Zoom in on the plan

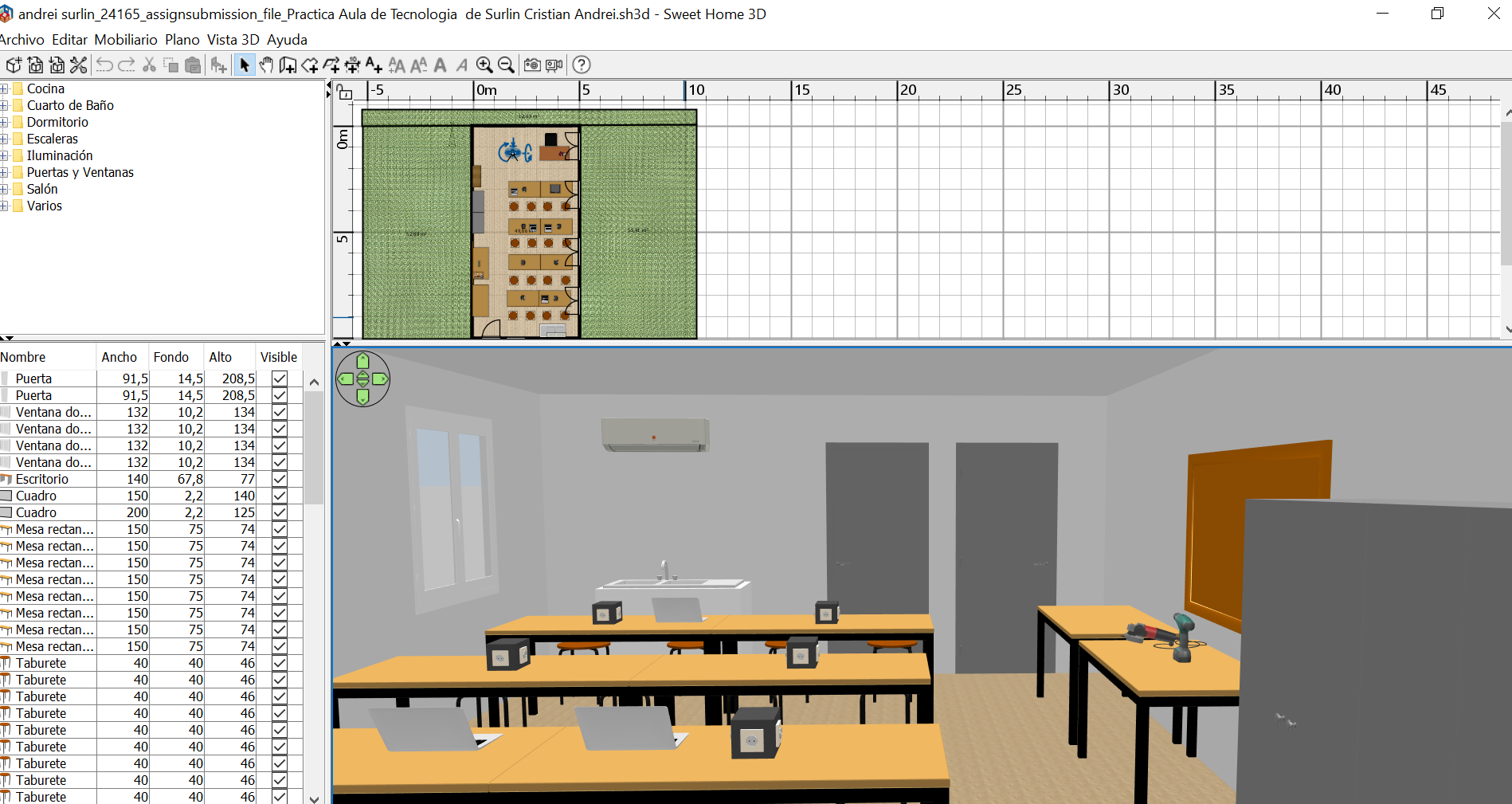[484, 65]
